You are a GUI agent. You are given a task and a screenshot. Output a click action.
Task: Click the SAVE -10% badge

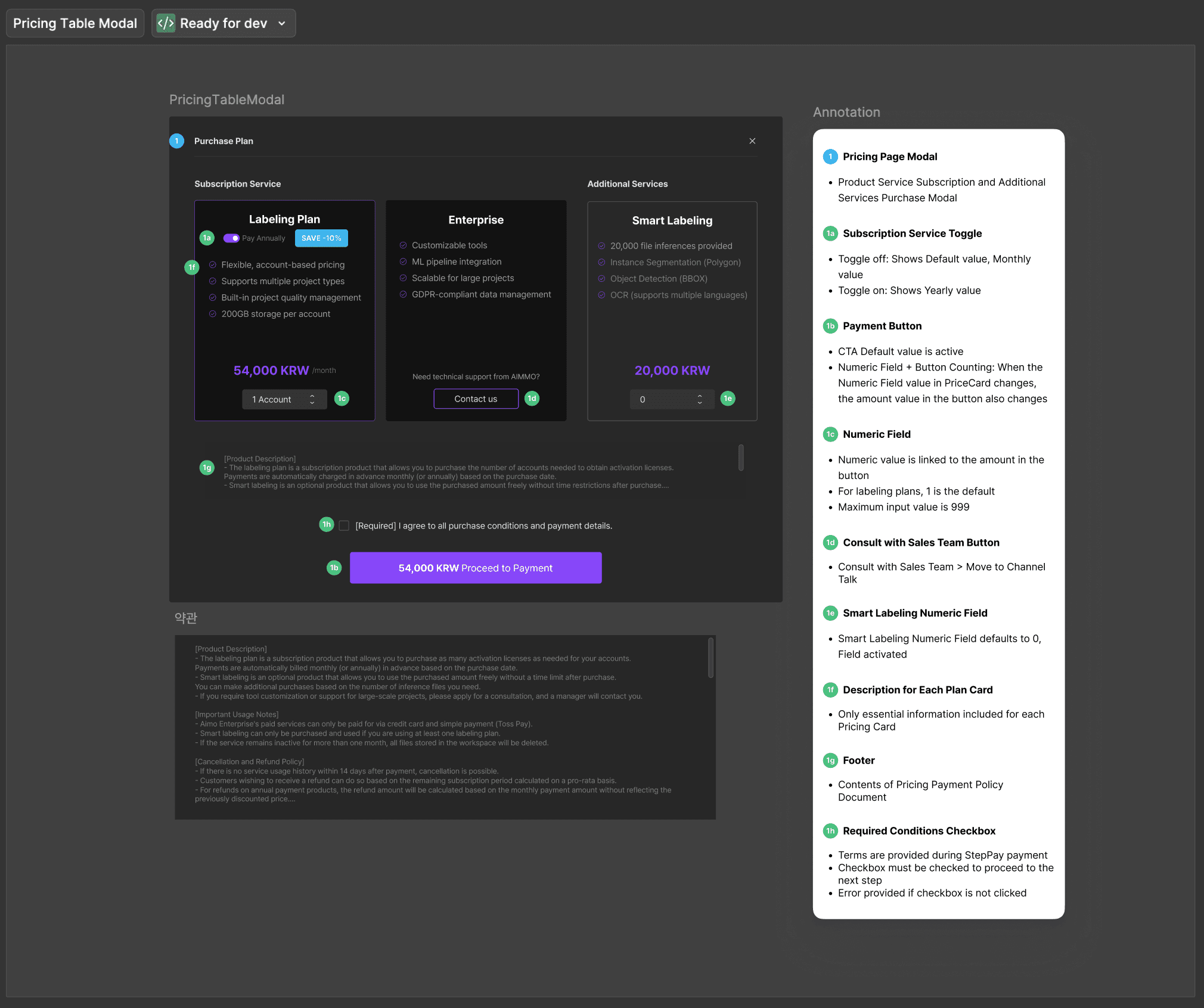[321, 238]
